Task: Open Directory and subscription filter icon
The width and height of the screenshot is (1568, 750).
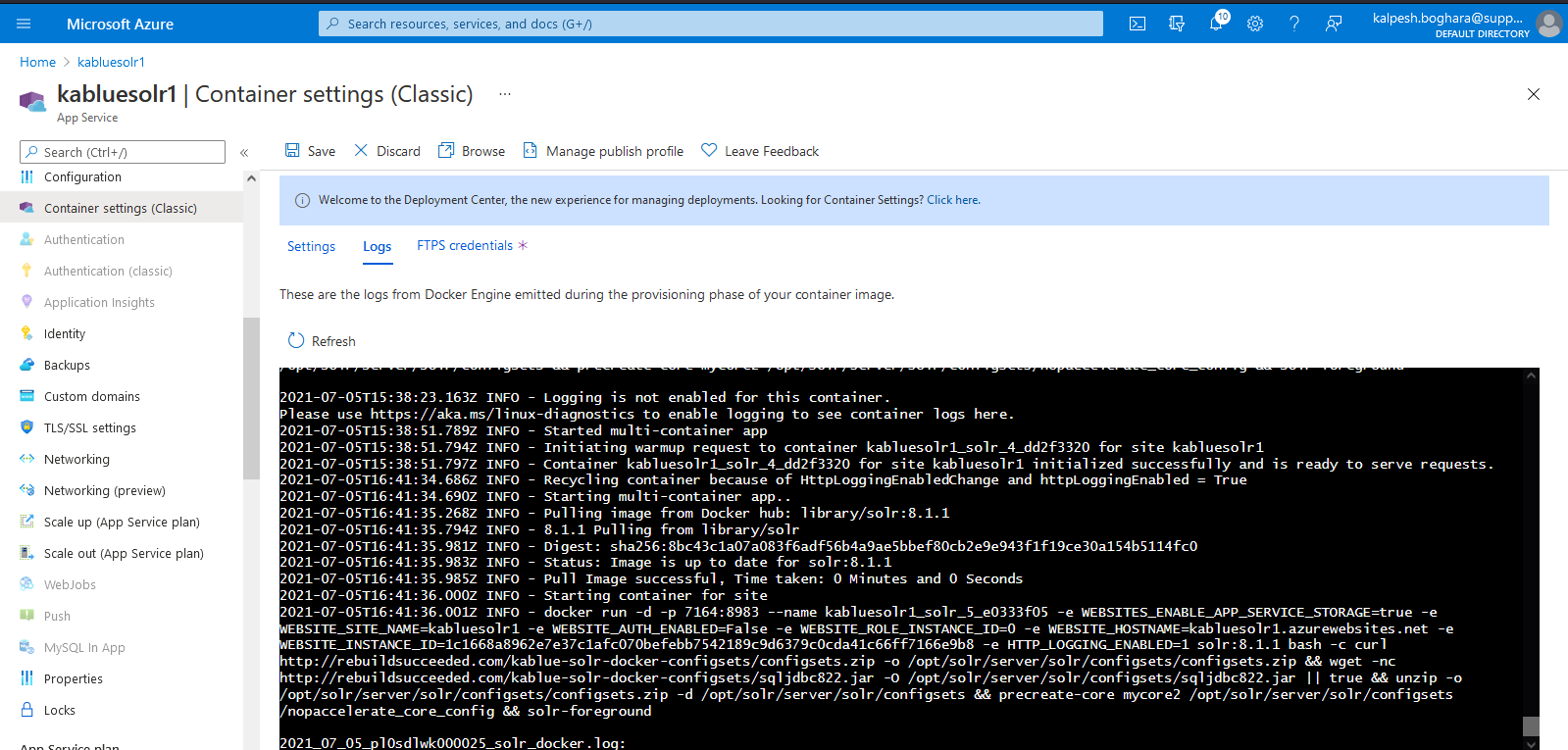Action: (x=1177, y=24)
